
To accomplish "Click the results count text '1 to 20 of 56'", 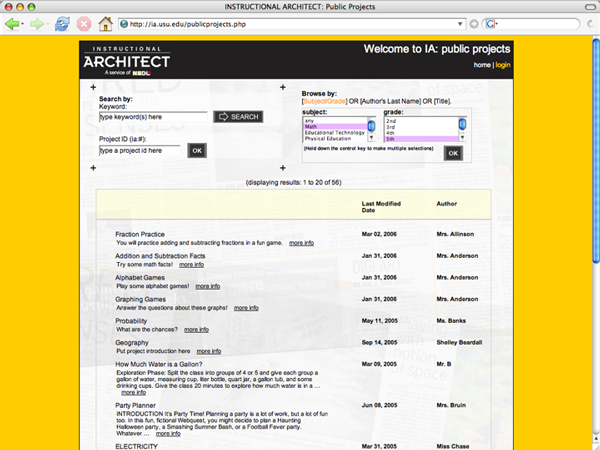I will [x=322, y=183].
